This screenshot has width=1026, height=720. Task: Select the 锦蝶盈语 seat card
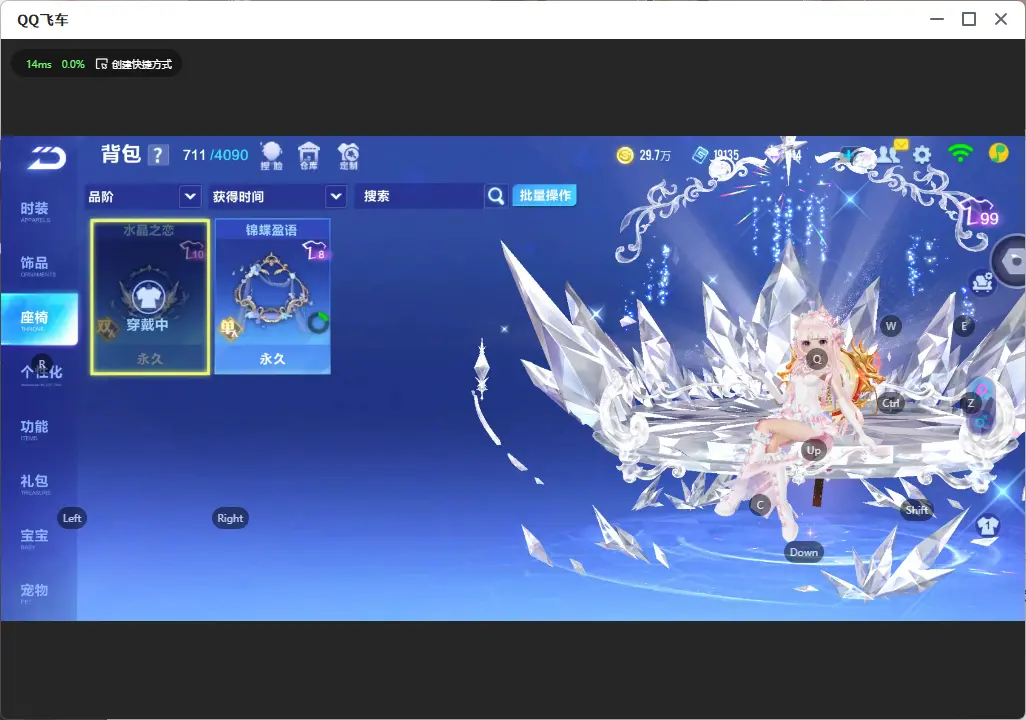[272, 297]
